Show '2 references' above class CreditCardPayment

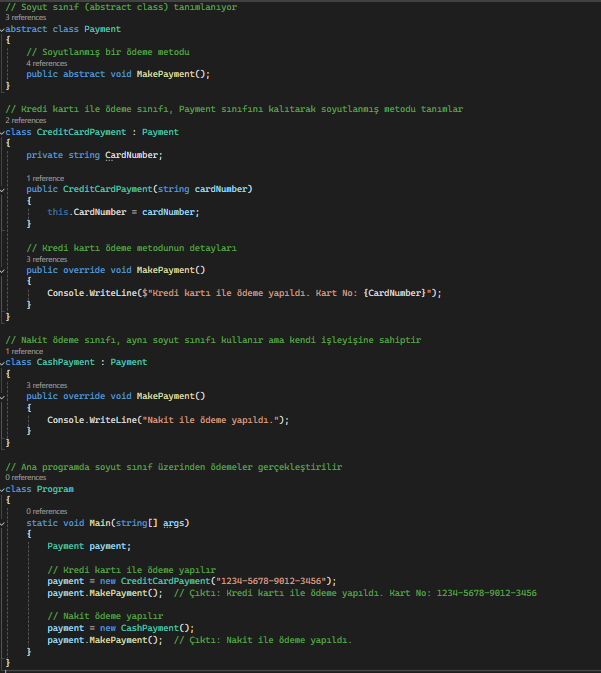25,120
